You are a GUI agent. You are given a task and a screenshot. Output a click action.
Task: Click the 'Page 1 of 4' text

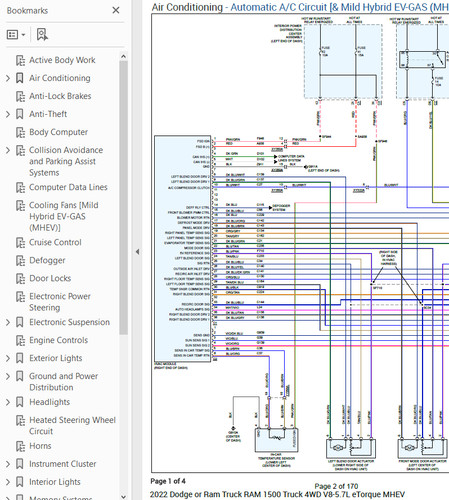[168, 481]
